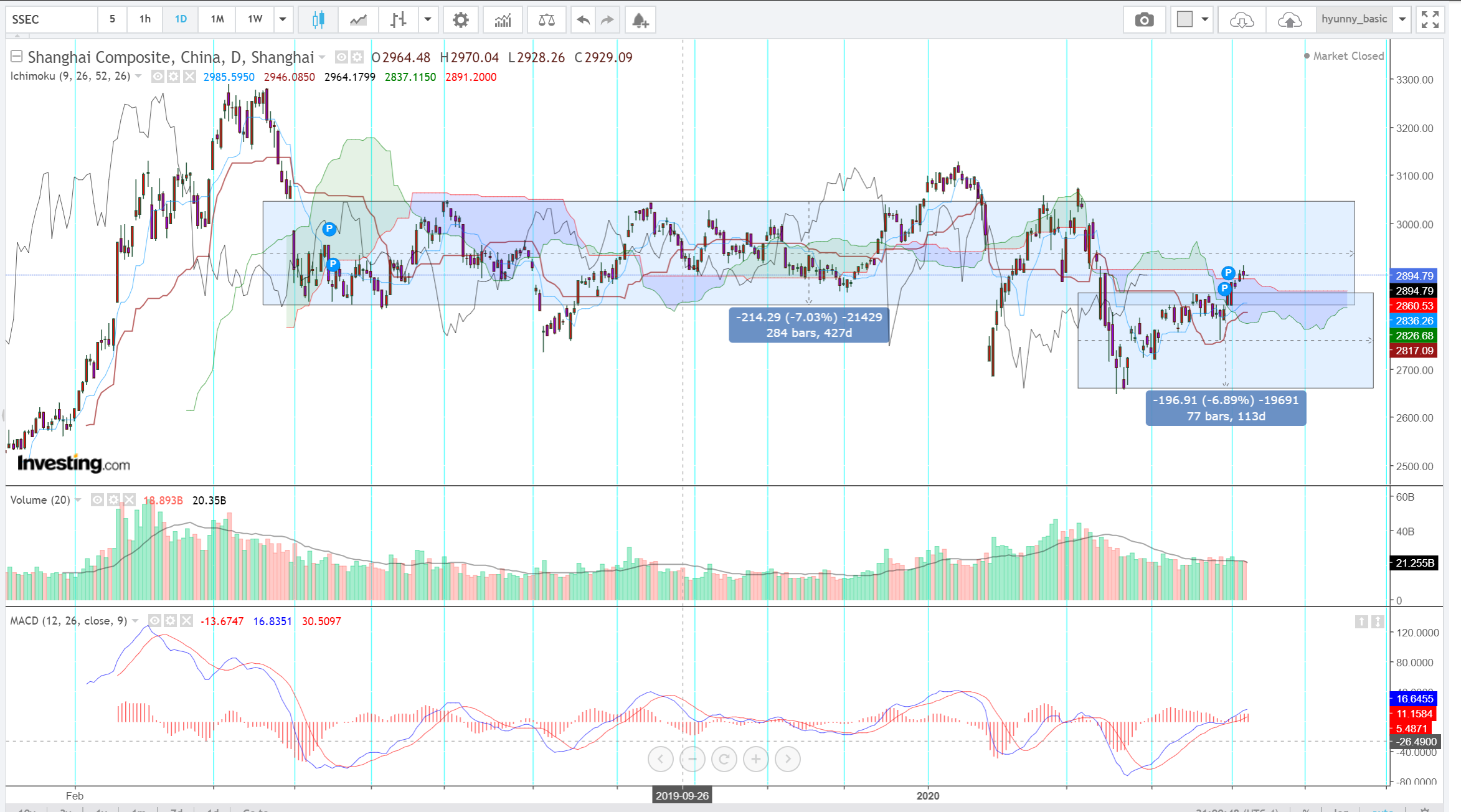1461x812 pixels.
Task: Open the indicators menu icon
Action: point(503,20)
